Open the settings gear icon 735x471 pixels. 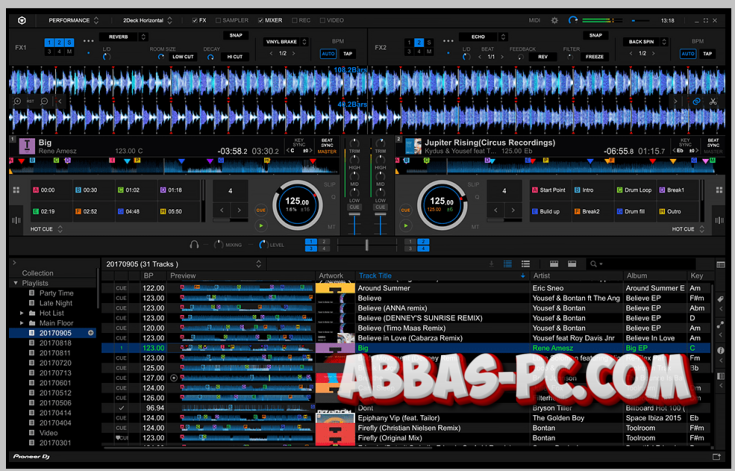[x=555, y=21]
